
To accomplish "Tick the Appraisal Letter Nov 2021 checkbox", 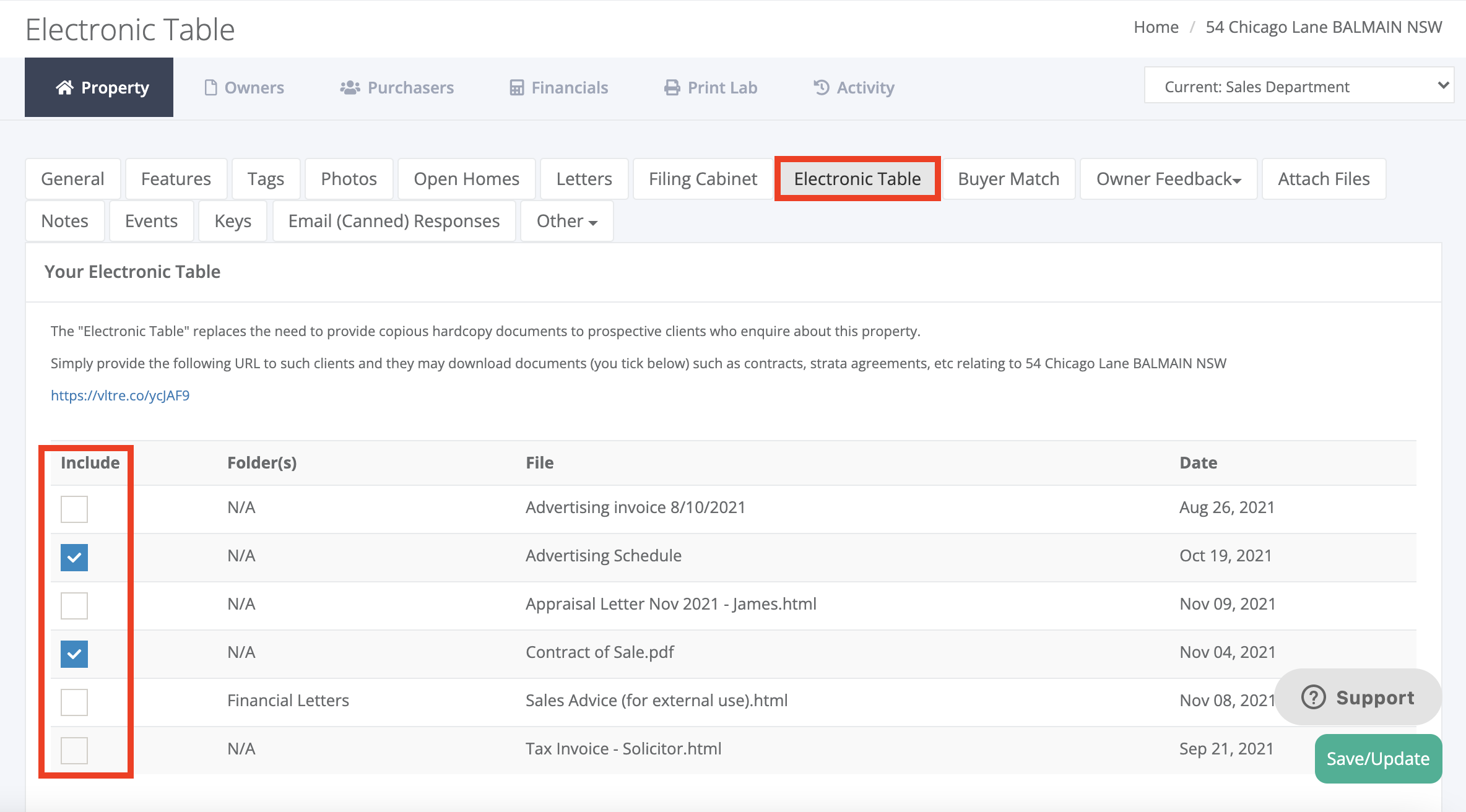I will click(x=74, y=605).
